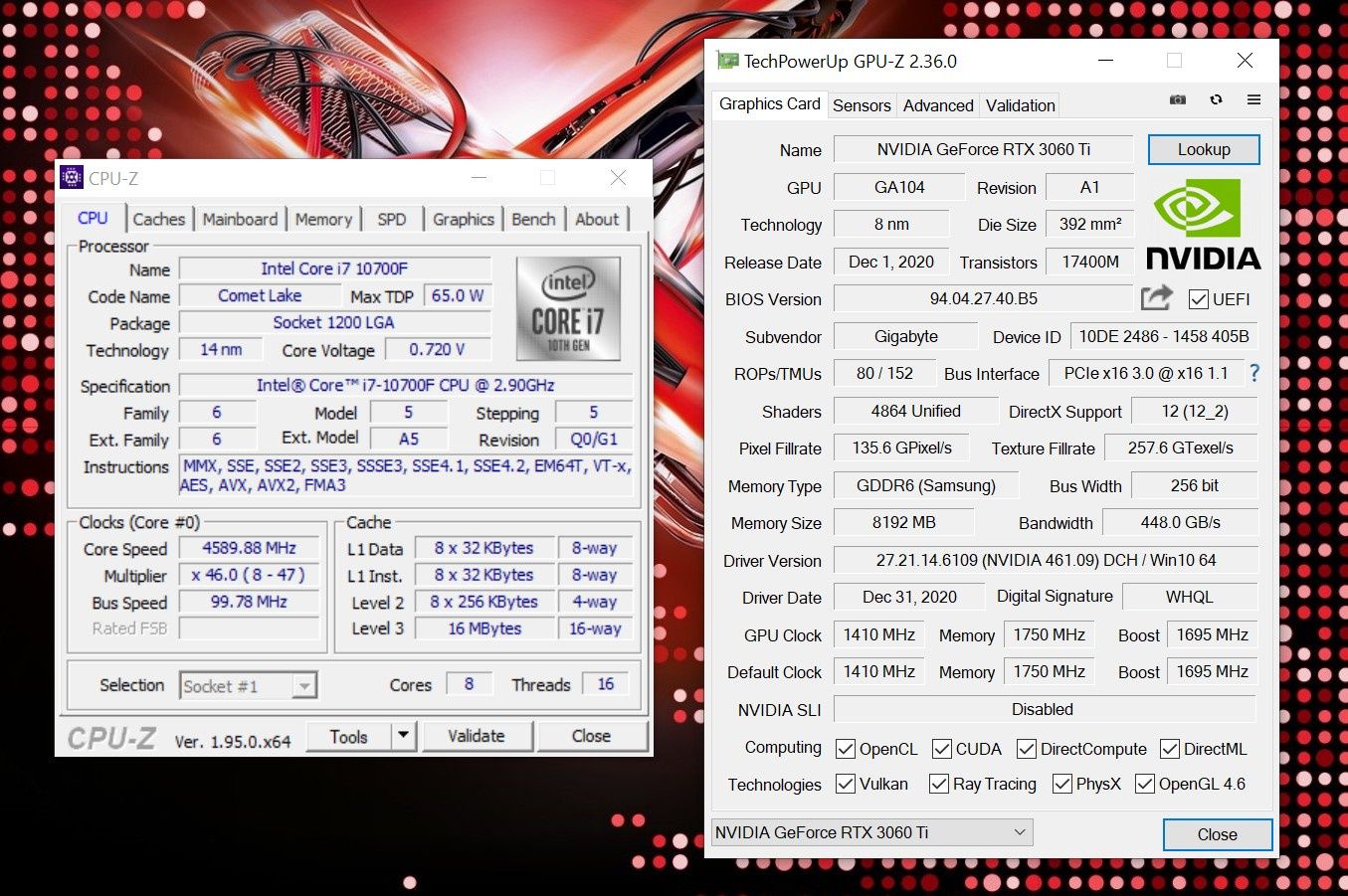Click the Close button in GPU-Z
Screen dimensions: 1348x896
pyautogui.click(x=1218, y=834)
